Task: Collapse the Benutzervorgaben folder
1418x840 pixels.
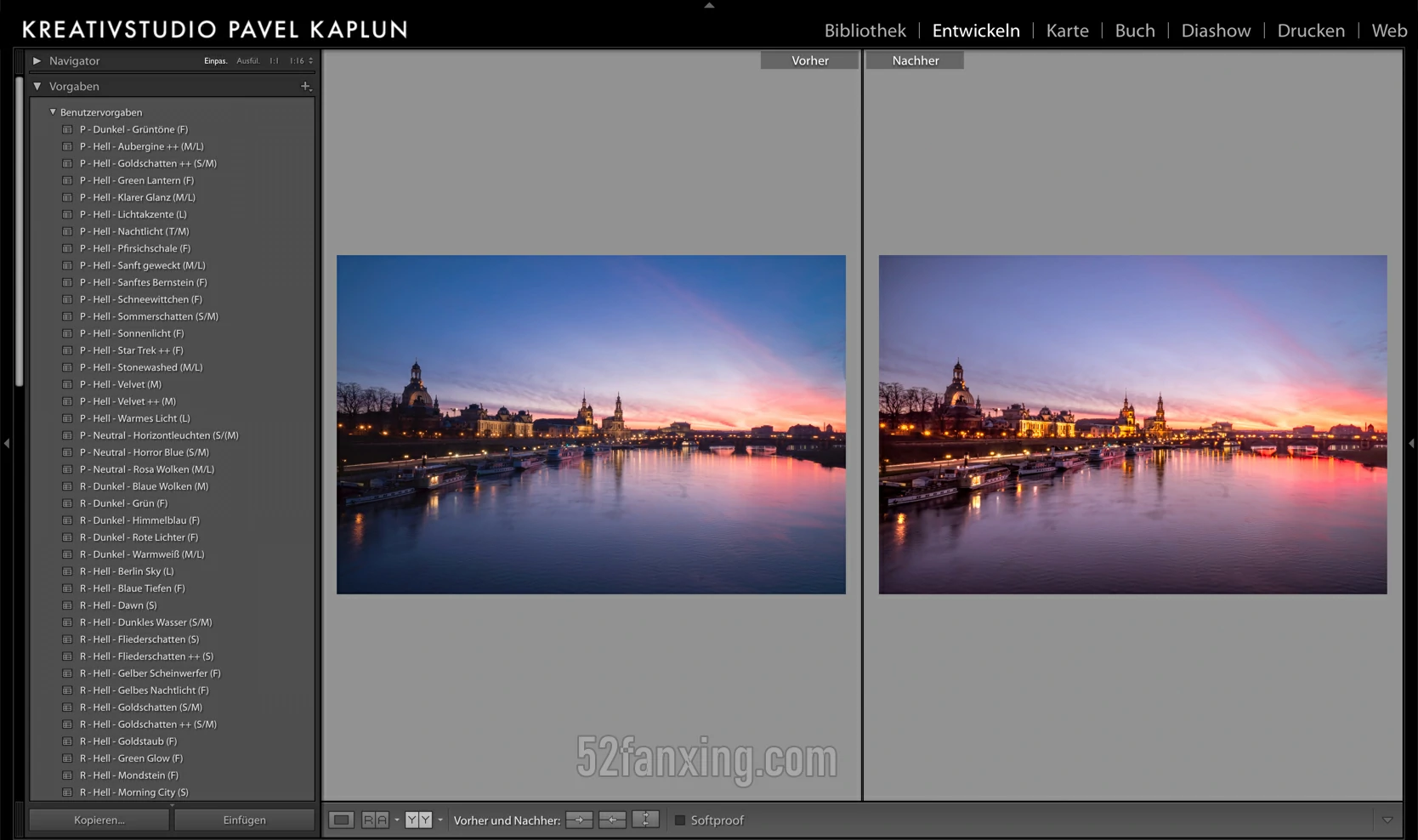Action: click(x=53, y=111)
